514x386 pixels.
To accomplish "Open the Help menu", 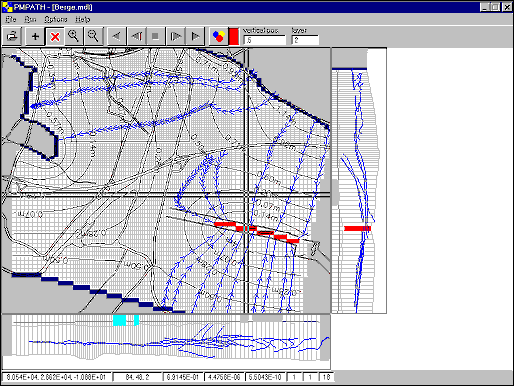I will pos(82,19).
